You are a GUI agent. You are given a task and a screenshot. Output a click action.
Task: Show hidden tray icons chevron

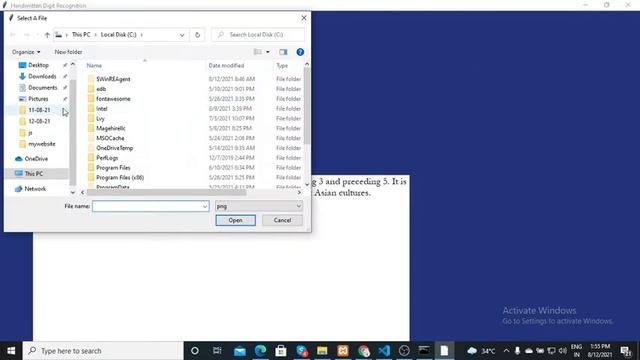pyautogui.click(x=507, y=351)
